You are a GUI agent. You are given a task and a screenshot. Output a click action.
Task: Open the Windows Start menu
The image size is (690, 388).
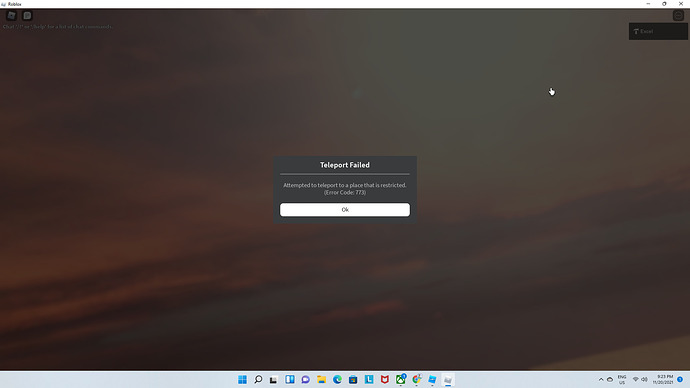[242, 380]
